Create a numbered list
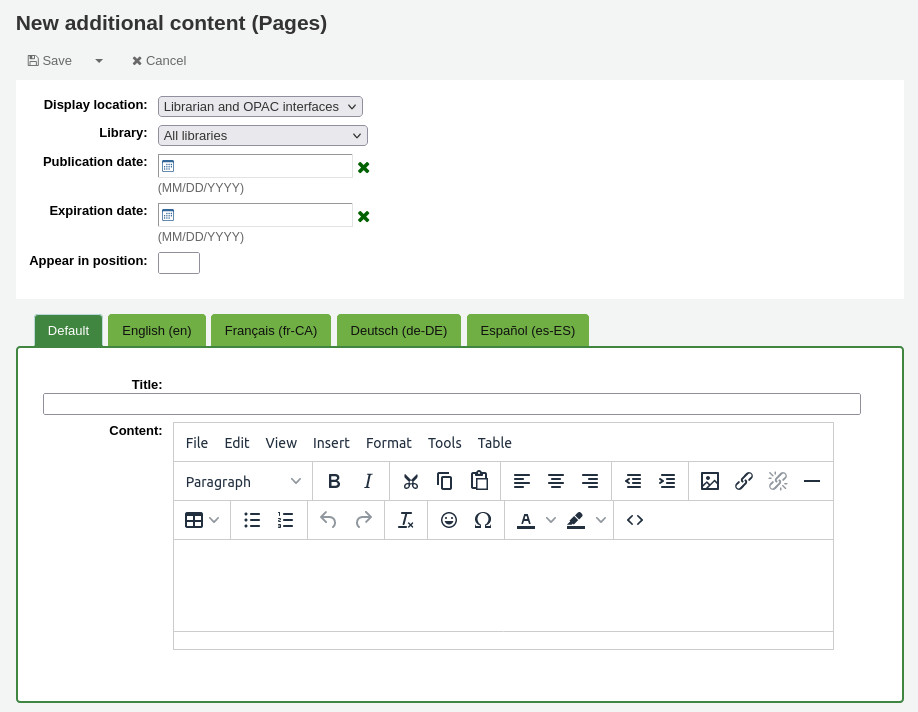Image resolution: width=918 pixels, height=712 pixels. 286,520
